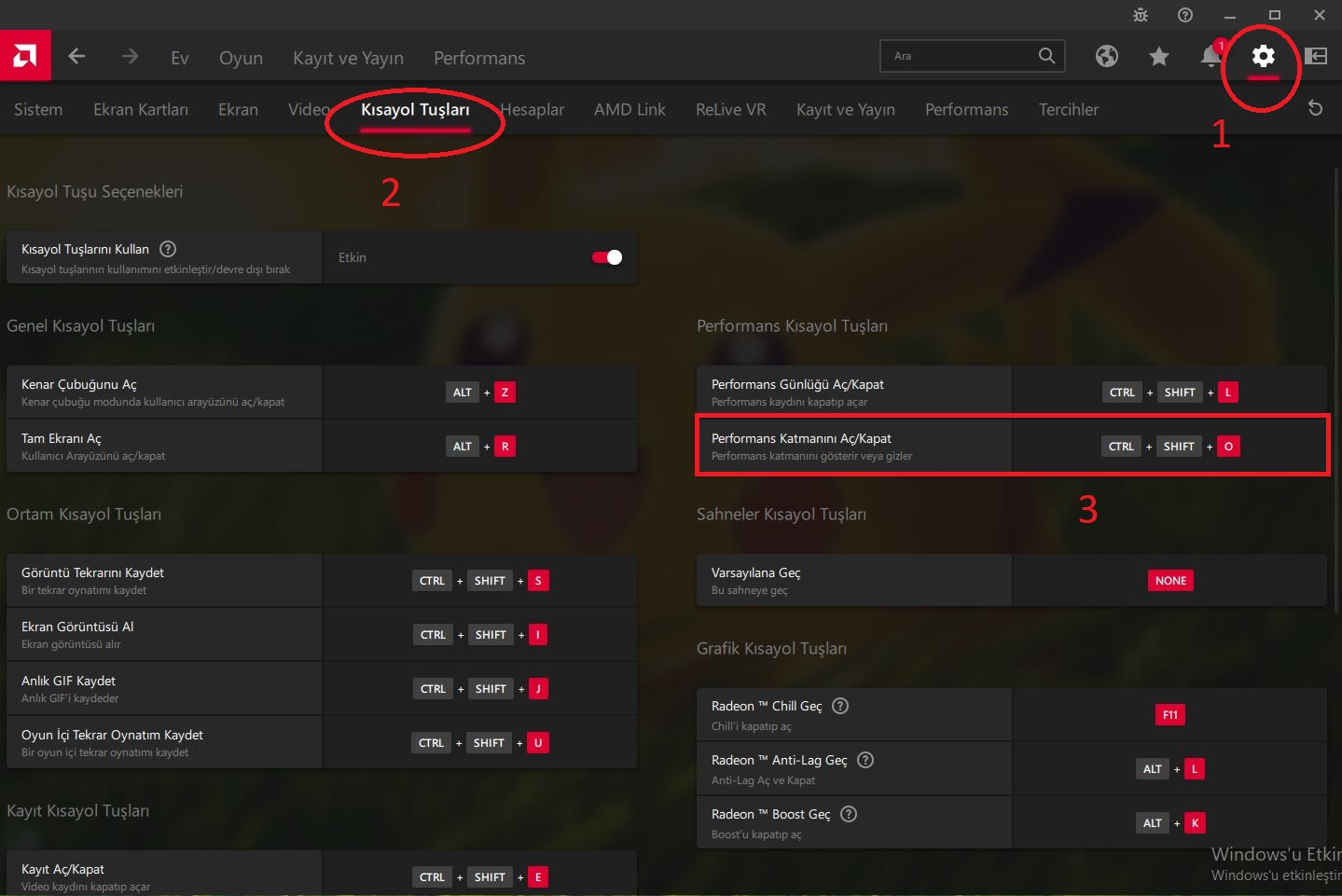Open the Ev tab in top navigation
The height and width of the screenshot is (896, 1342).
pyautogui.click(x=180, y=58)
